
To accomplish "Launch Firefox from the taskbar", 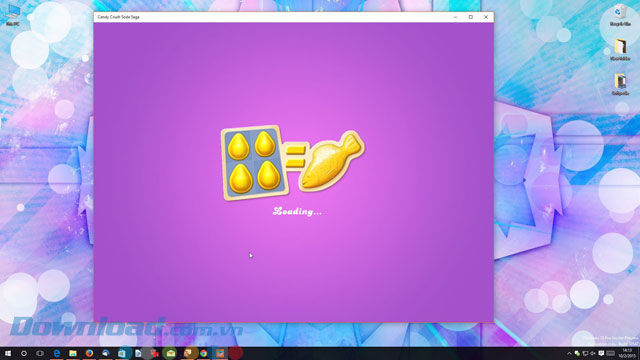I will click(x=89, y=353).
